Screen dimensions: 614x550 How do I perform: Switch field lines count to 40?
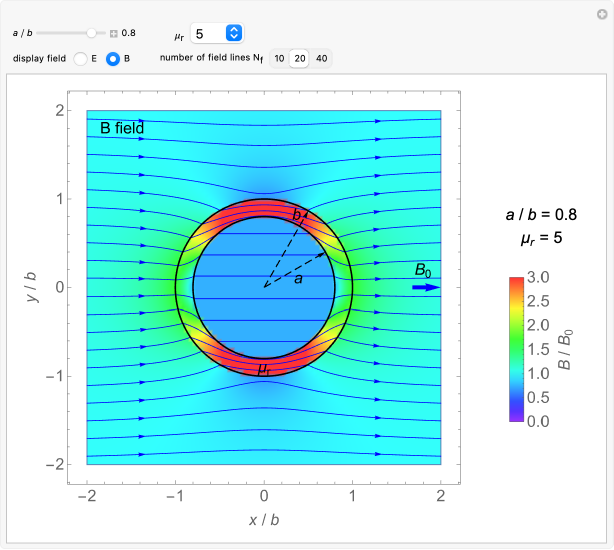321,59
